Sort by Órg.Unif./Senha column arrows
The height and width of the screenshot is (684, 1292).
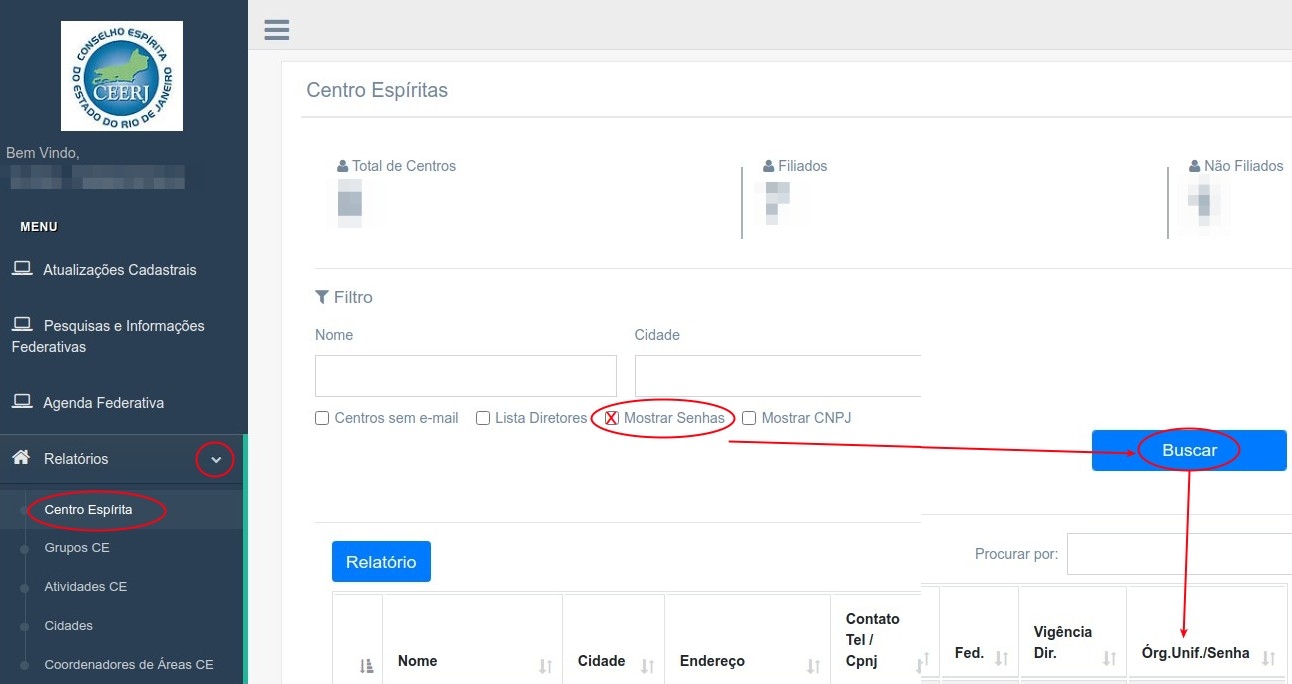(1268, 658)
